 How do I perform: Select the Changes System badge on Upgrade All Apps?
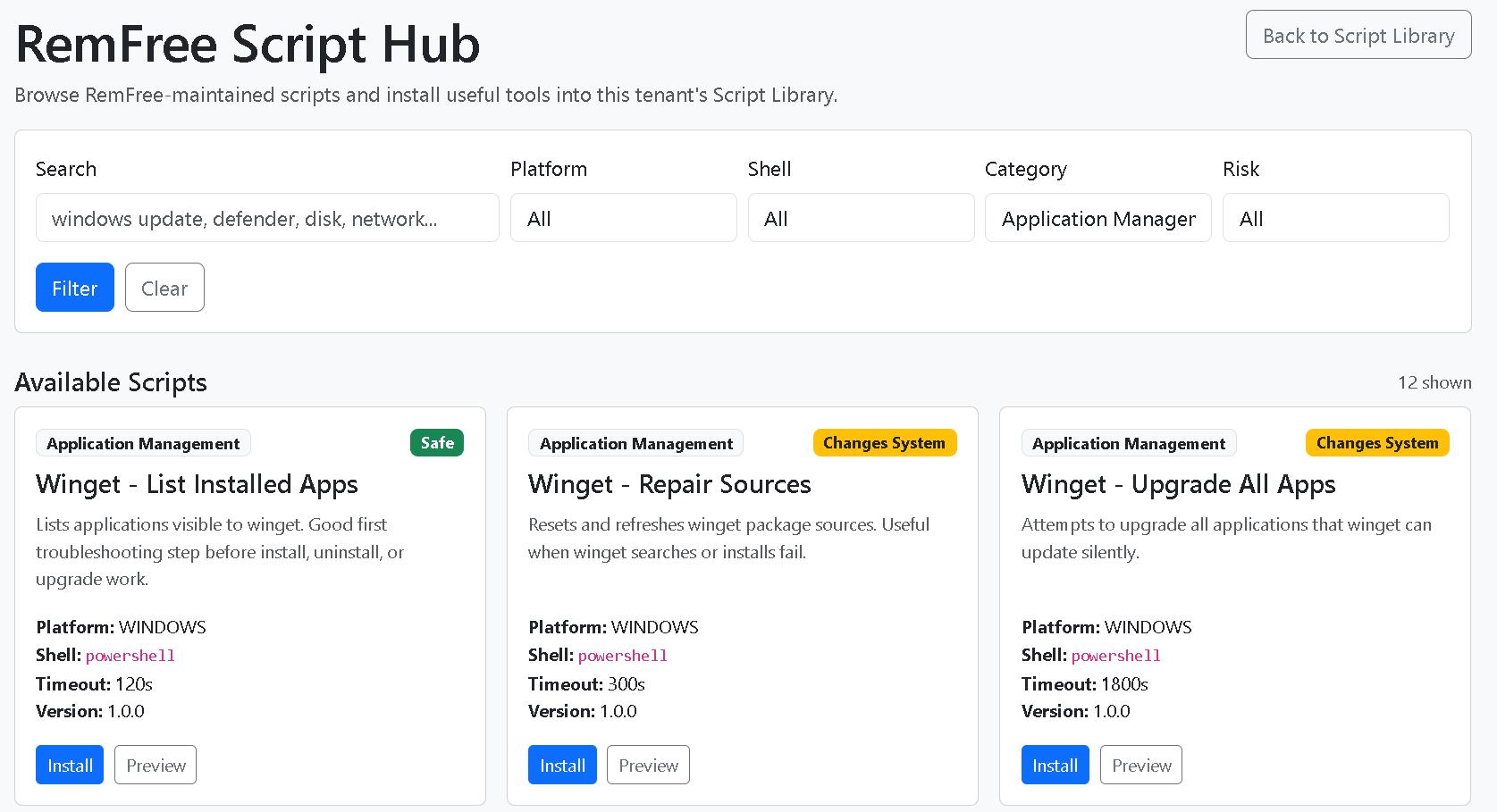tap(1377, 443)
